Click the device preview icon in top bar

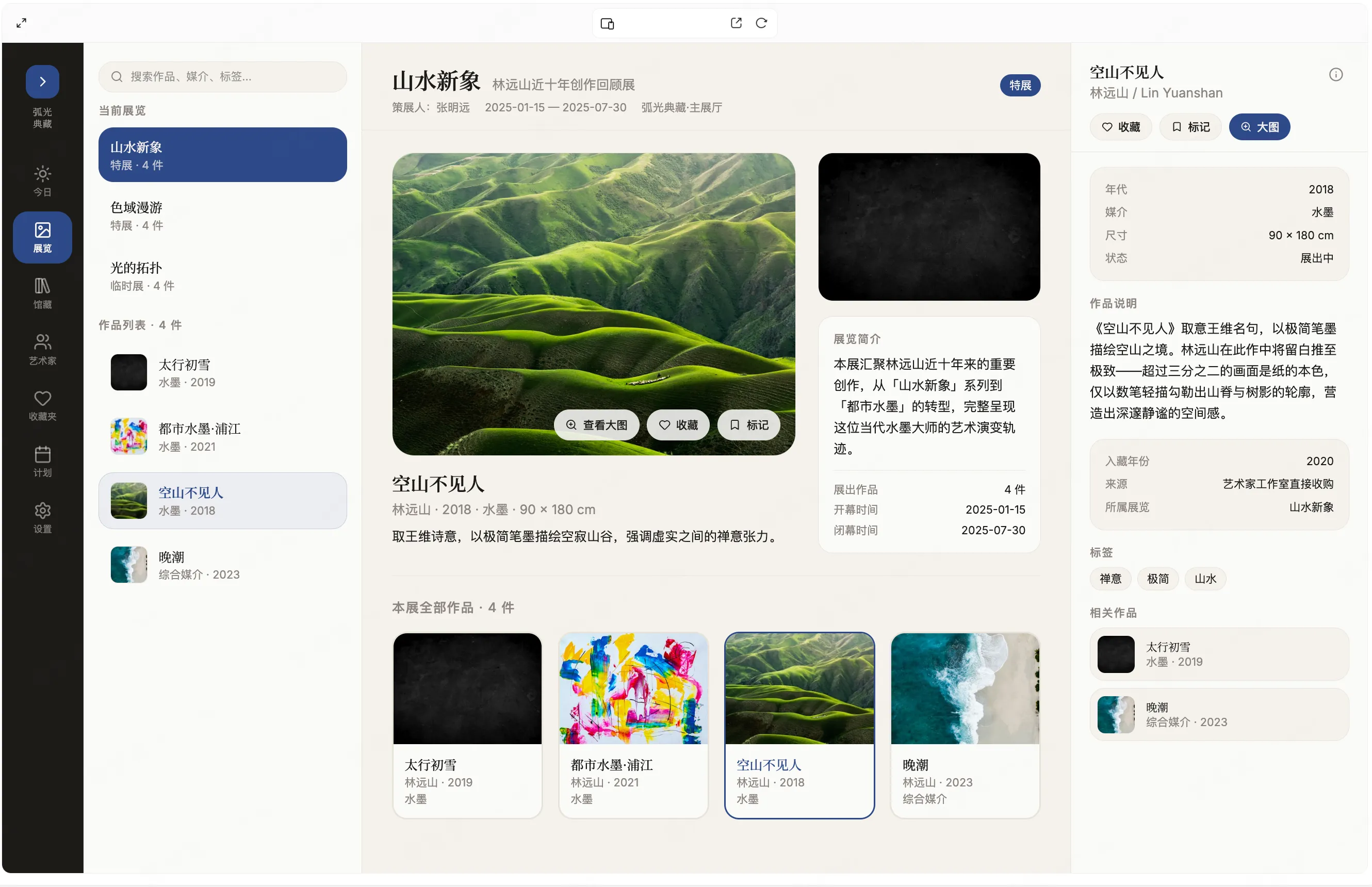click(x=607, y=23)
